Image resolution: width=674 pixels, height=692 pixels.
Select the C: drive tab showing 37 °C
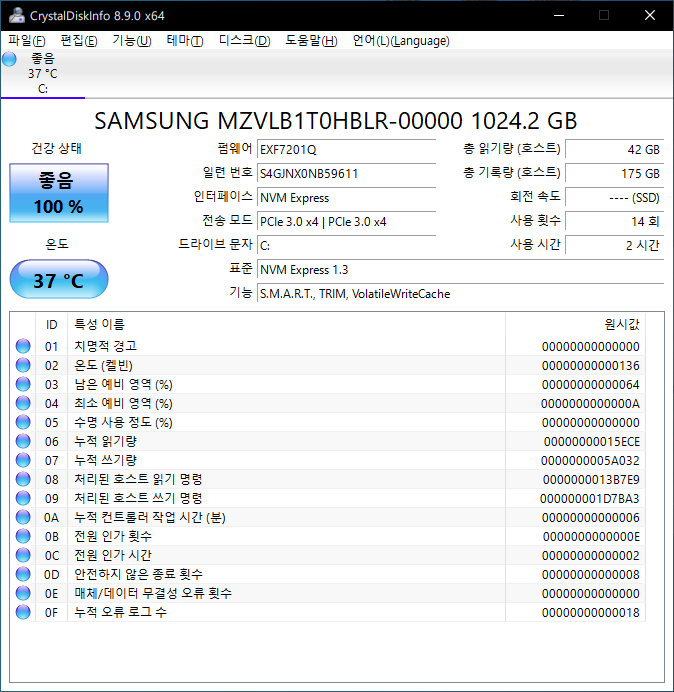[x=43, y=74]
